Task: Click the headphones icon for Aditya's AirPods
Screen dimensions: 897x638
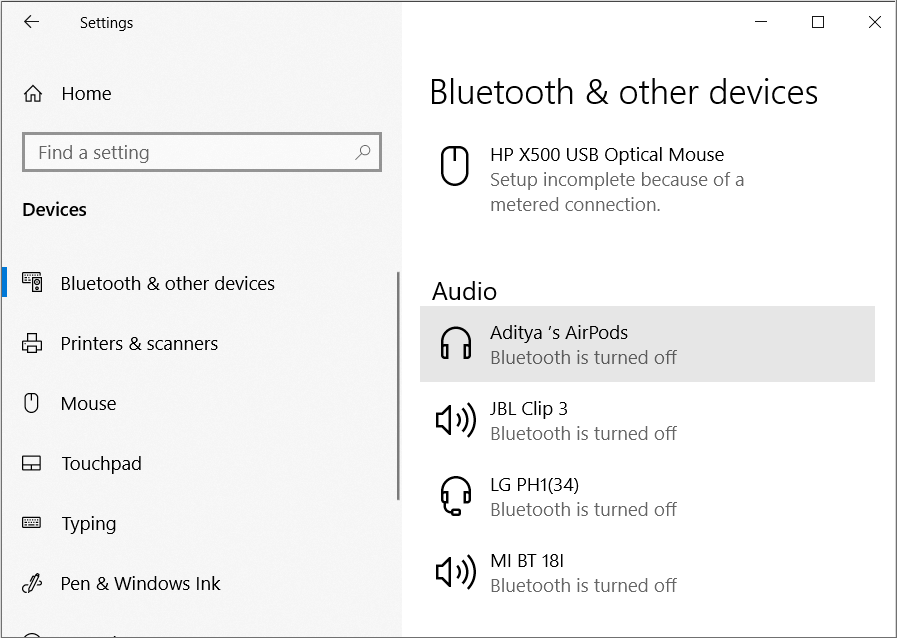Action: [455, 343]
